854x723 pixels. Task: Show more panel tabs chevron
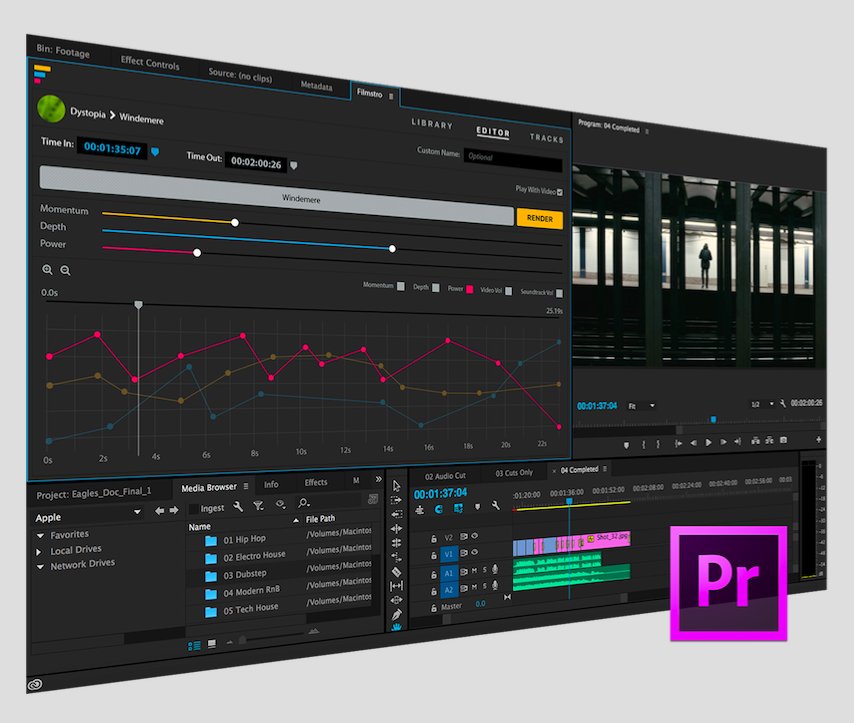point(379,479)
